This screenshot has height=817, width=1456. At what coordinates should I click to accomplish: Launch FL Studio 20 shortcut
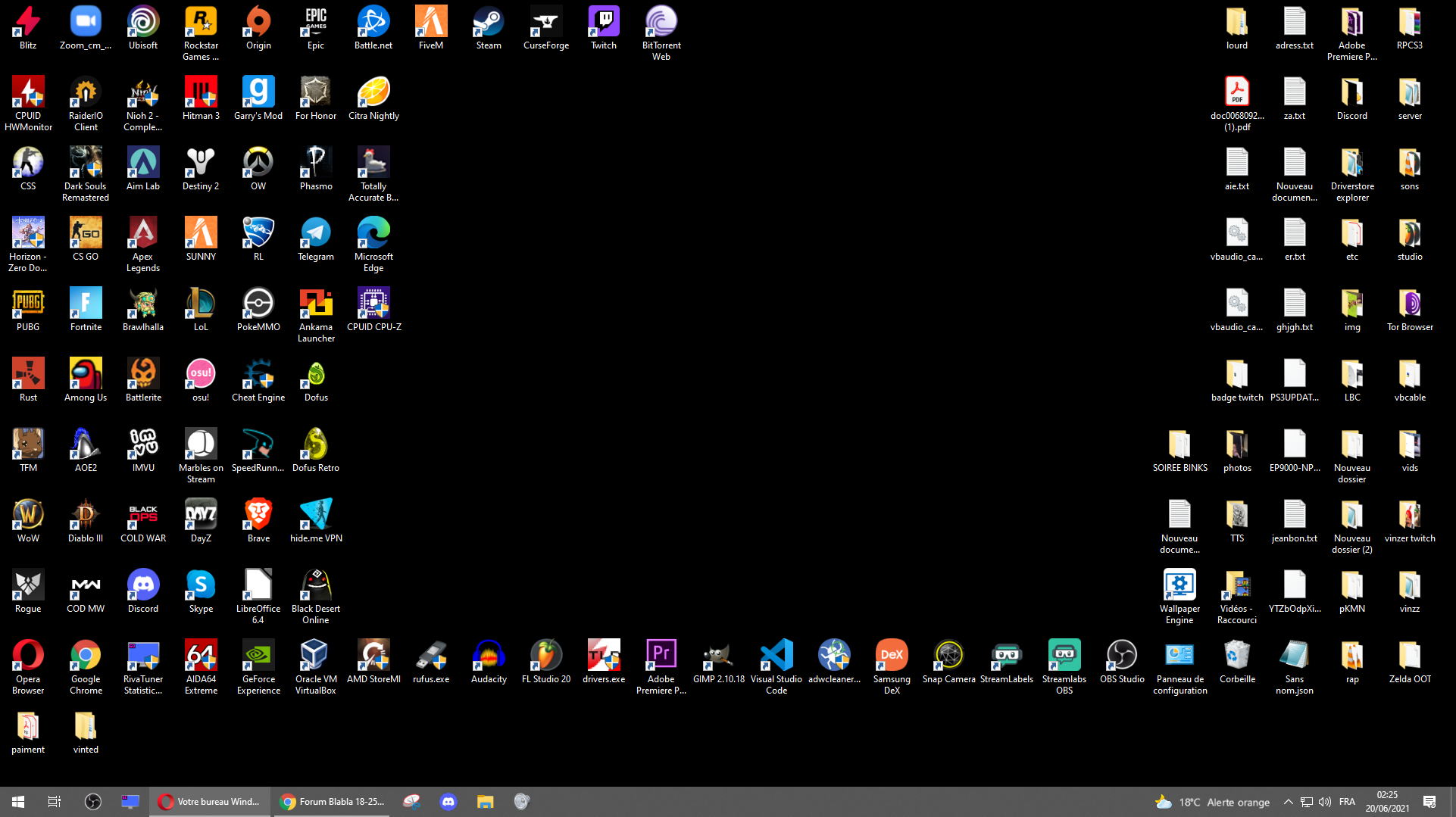click(x=546, y=663)
